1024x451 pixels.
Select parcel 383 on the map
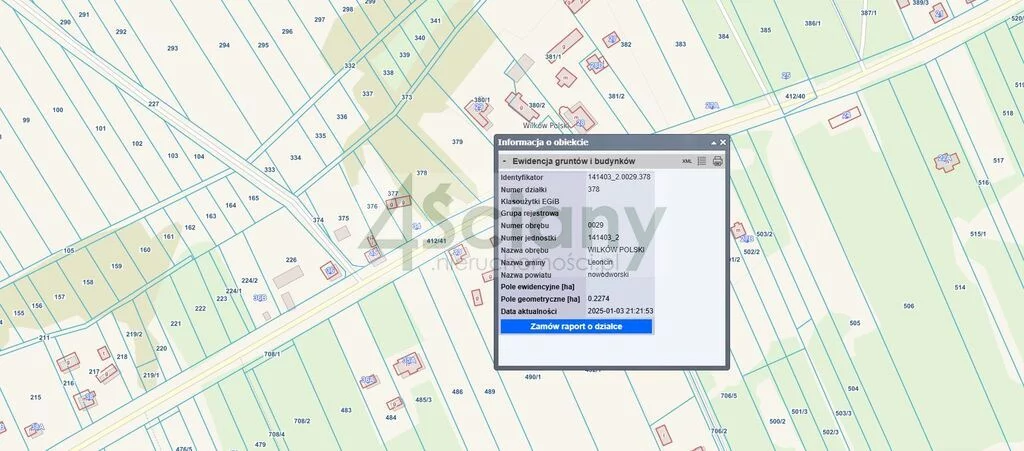tap(680, 44)
